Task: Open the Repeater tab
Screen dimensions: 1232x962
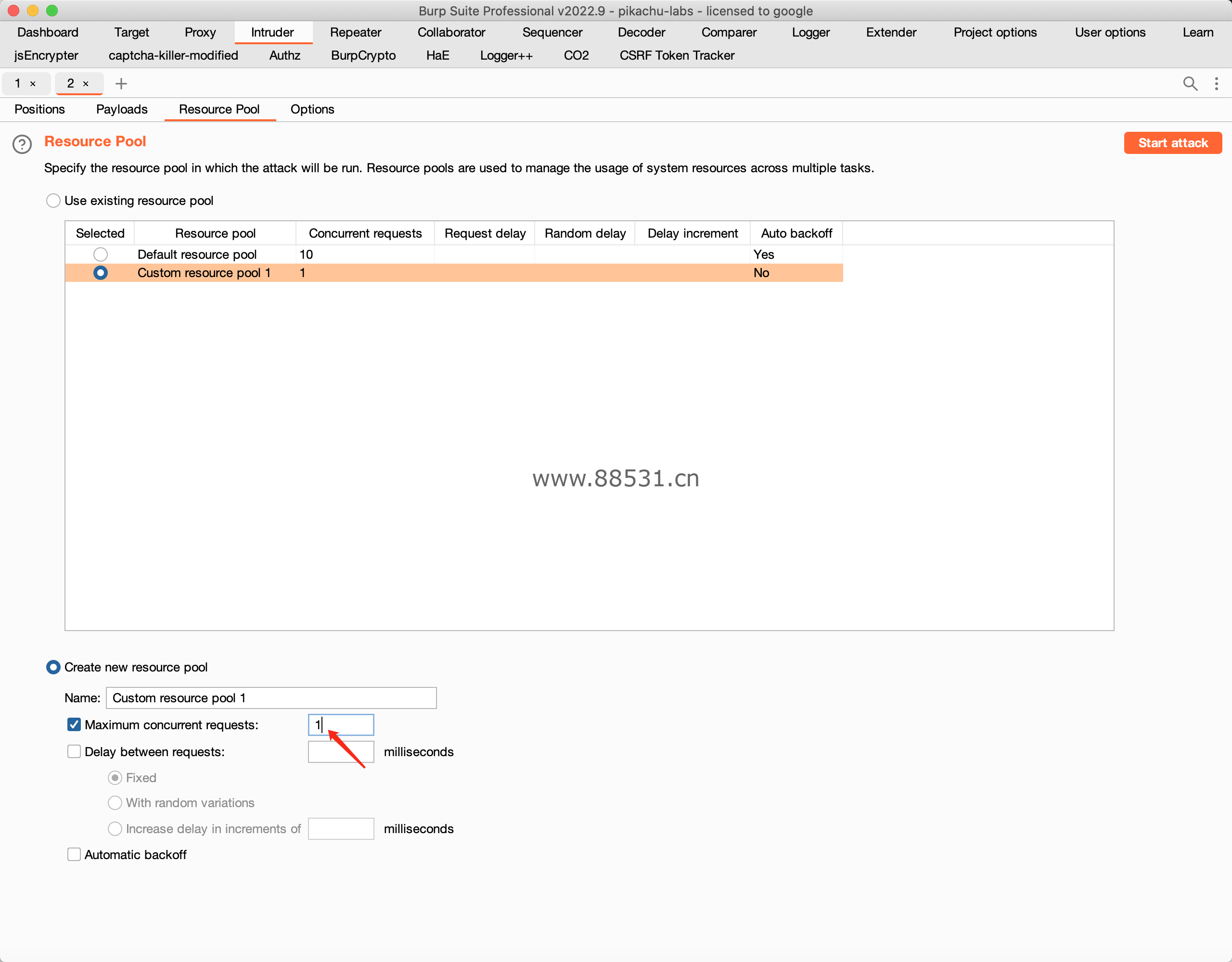Action: tap(355, 32)
